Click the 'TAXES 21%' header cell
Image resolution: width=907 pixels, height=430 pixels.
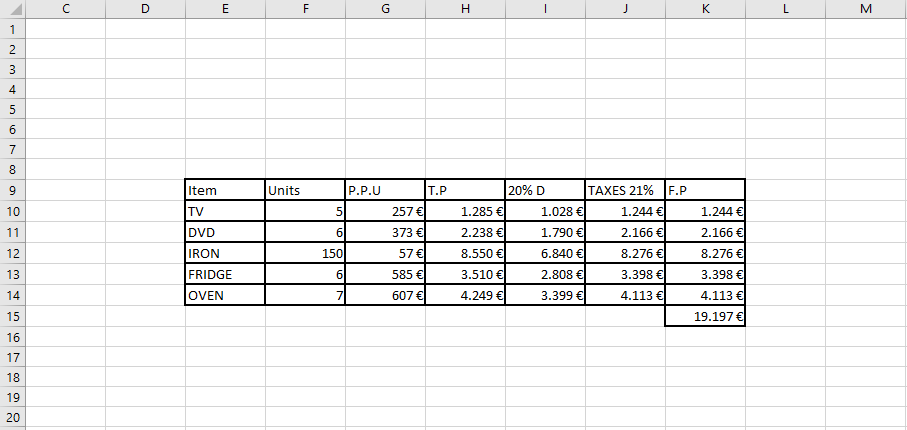tap(625, 190)
